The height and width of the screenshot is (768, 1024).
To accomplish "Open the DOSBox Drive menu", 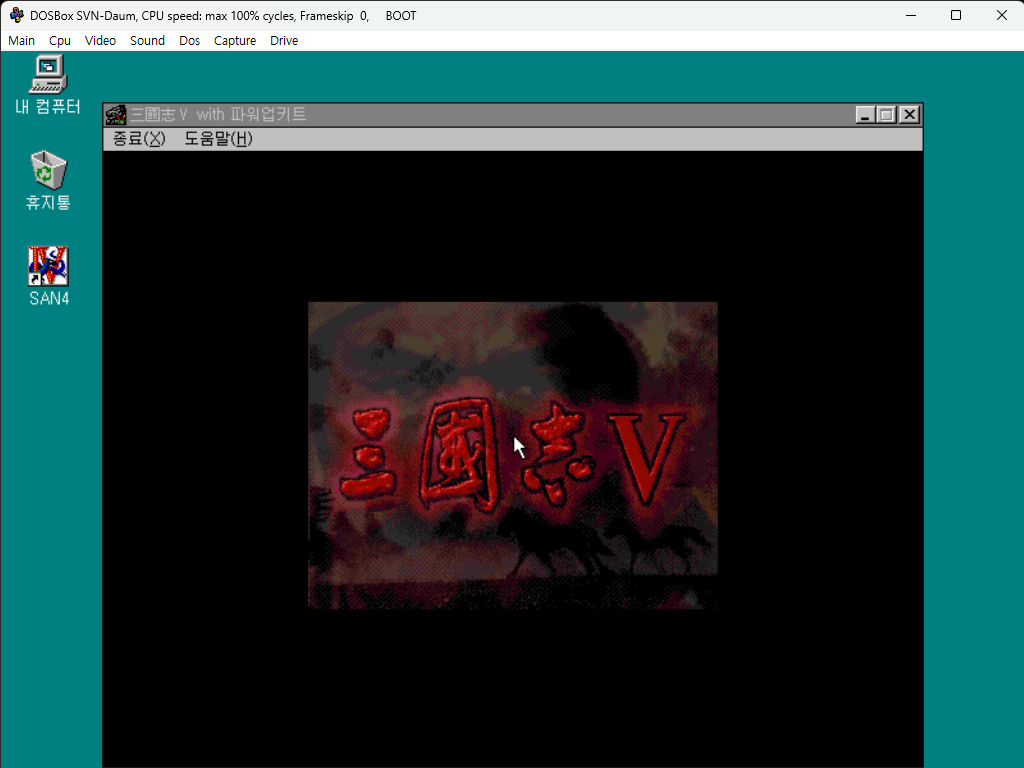I will click(284, 40).
